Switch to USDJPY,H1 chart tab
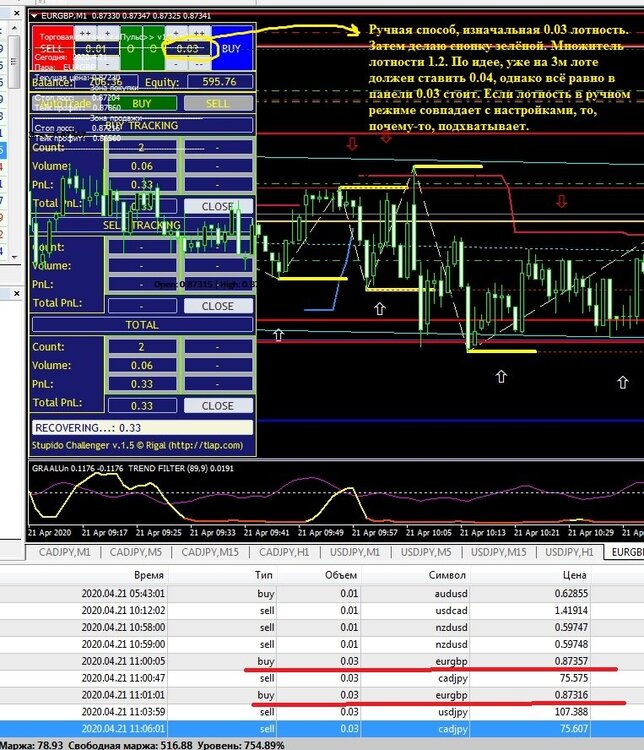This screenshot has width=644, height=750. pyautogui.click(x=569, y=552)
